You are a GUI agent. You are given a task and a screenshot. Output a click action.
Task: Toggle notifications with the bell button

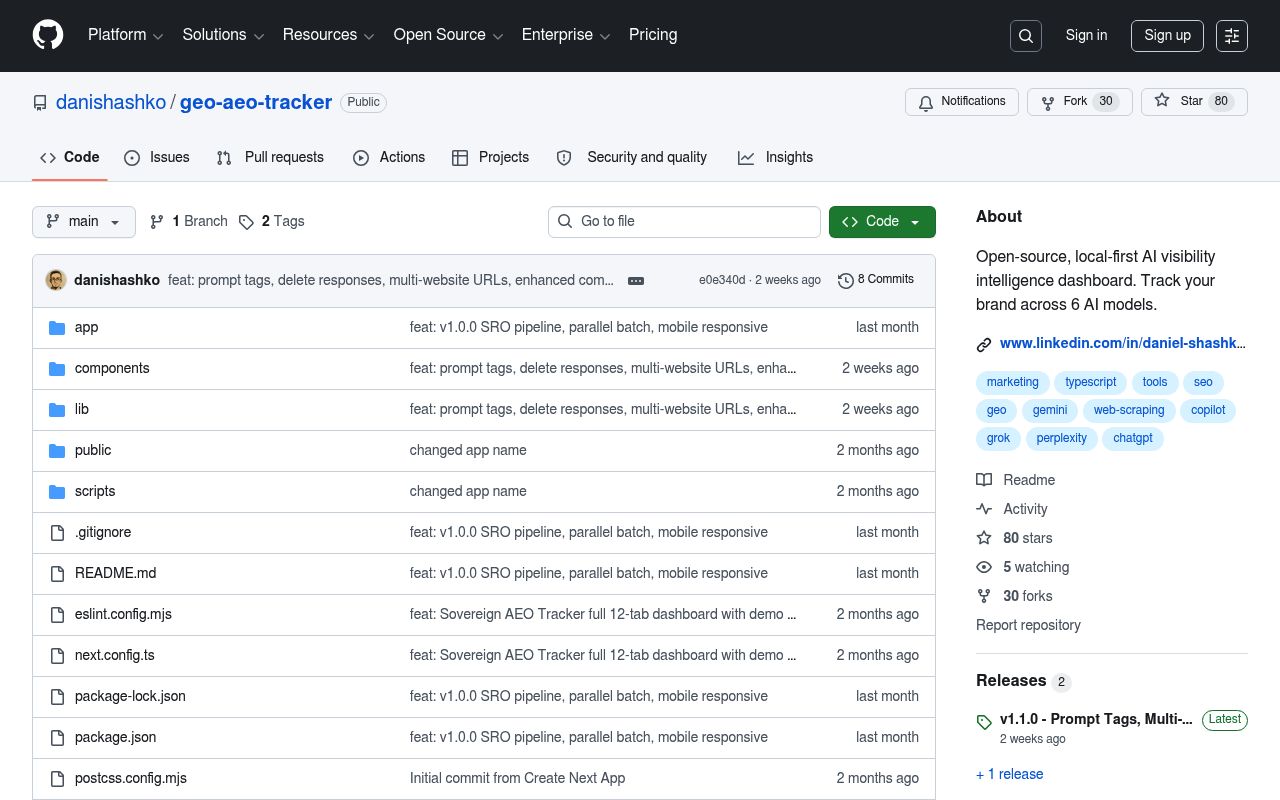click(x=961, y=102)
